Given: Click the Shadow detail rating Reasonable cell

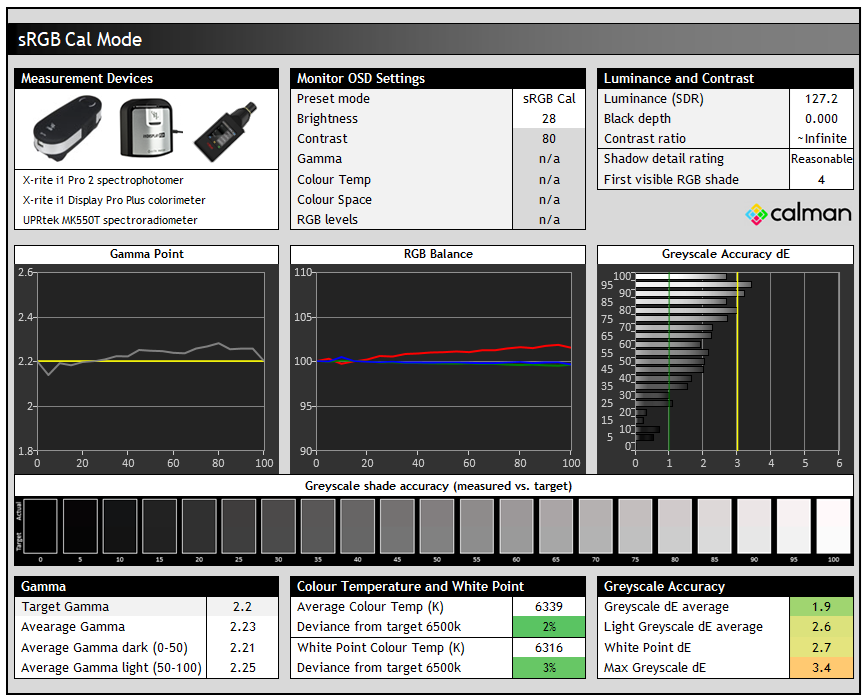Looking at the screenshot, I should point(821,159).
